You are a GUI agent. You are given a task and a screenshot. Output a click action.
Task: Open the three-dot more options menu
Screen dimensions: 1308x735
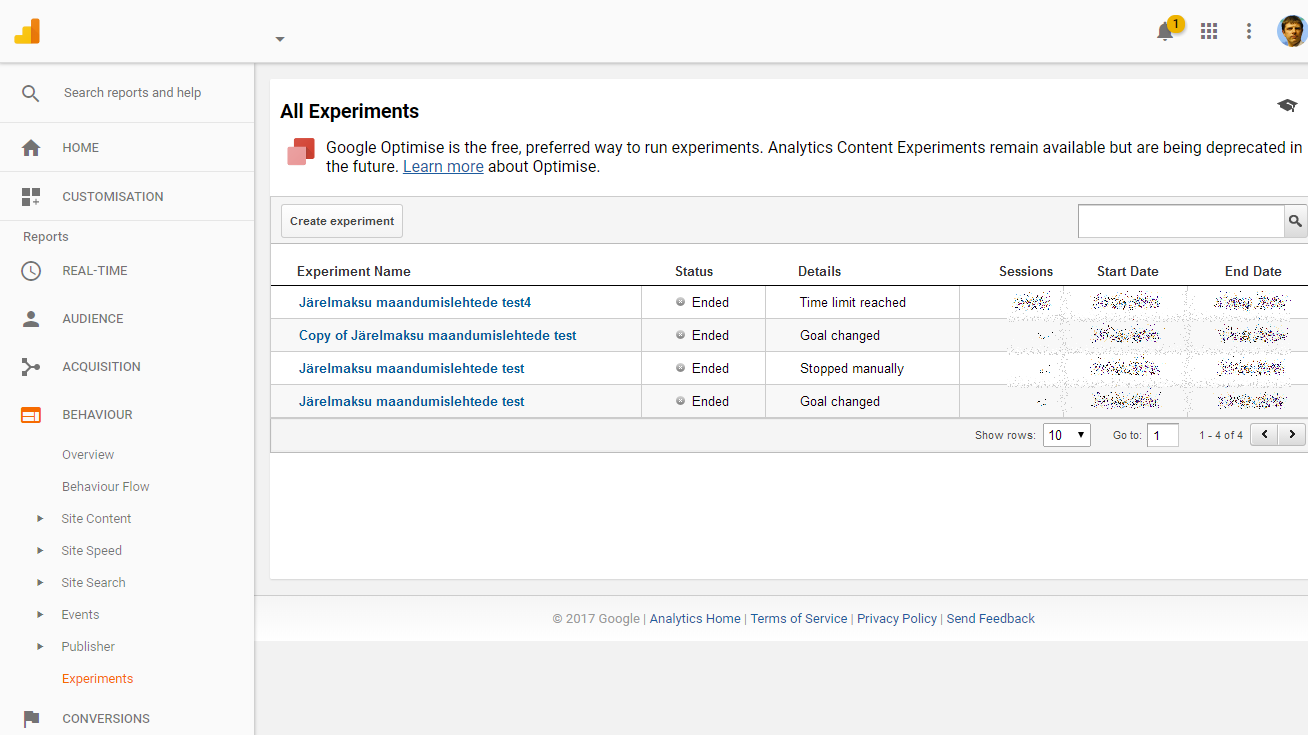(1248, 31)
